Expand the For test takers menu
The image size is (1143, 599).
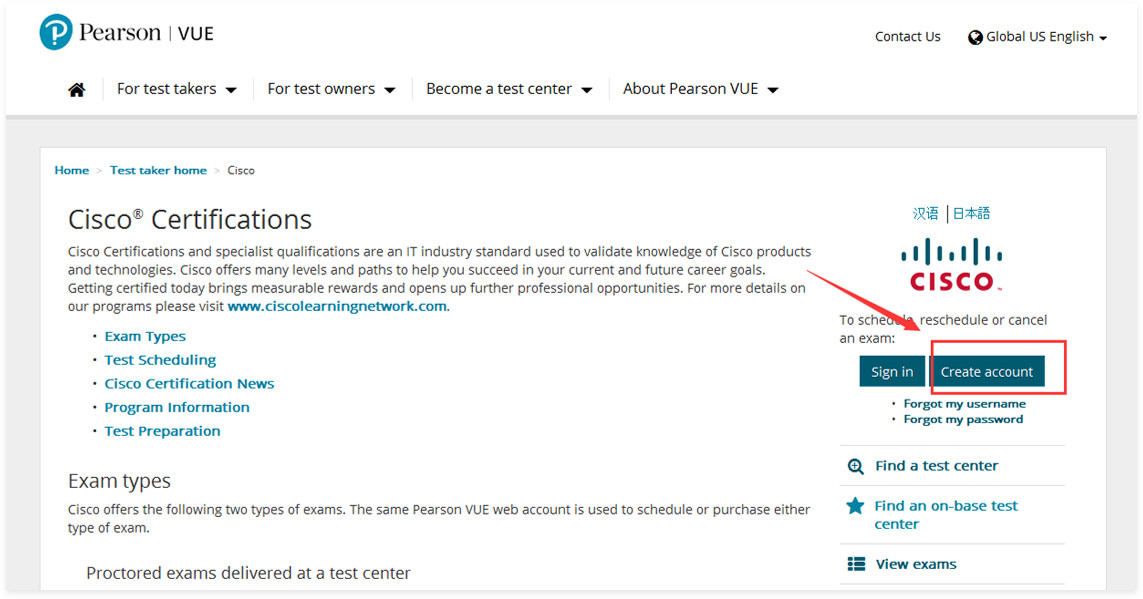[176, 89]
